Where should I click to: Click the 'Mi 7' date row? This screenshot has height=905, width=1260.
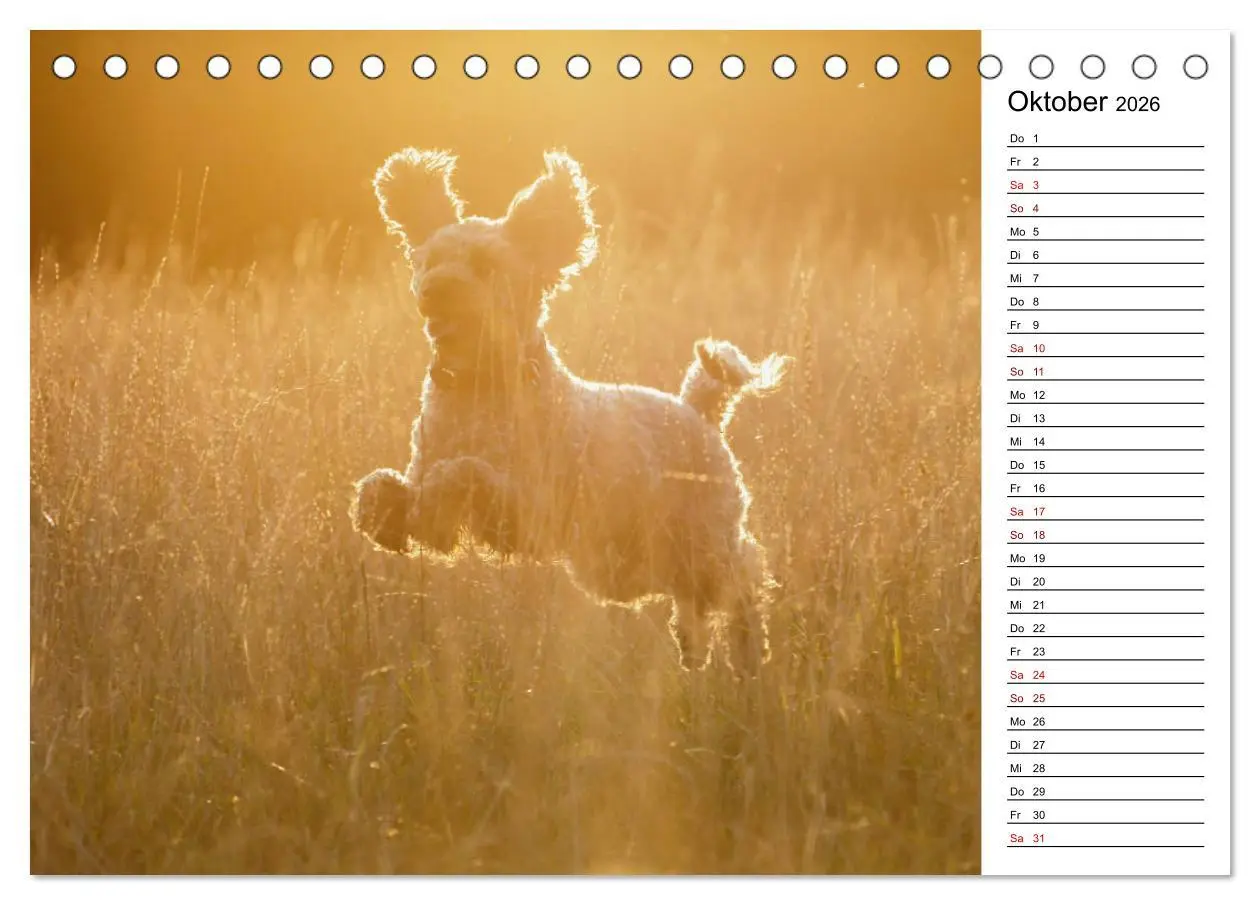coord(1105,278)
